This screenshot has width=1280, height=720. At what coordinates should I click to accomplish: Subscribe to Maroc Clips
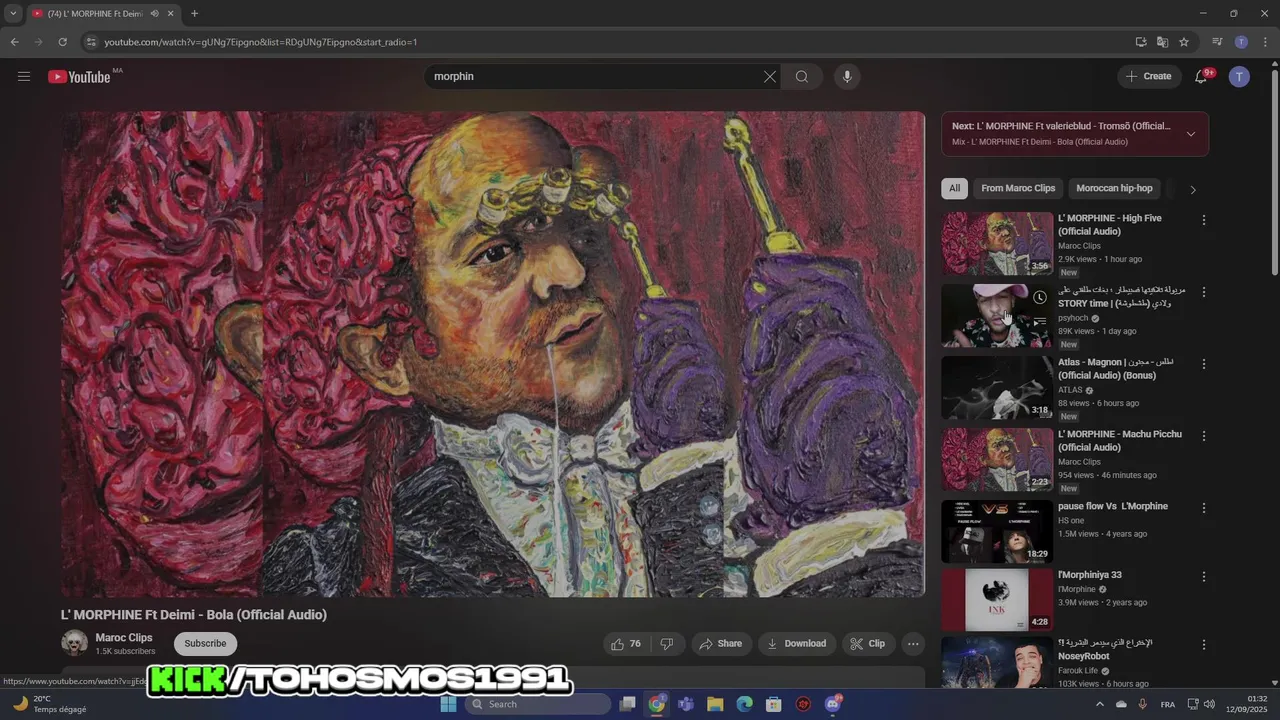pyautogui.click(x=205, y=644)
